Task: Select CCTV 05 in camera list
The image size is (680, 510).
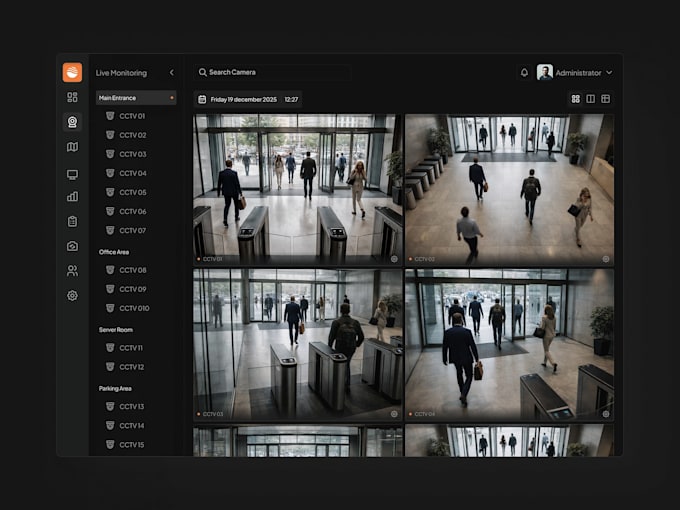Action: [126, 192]
